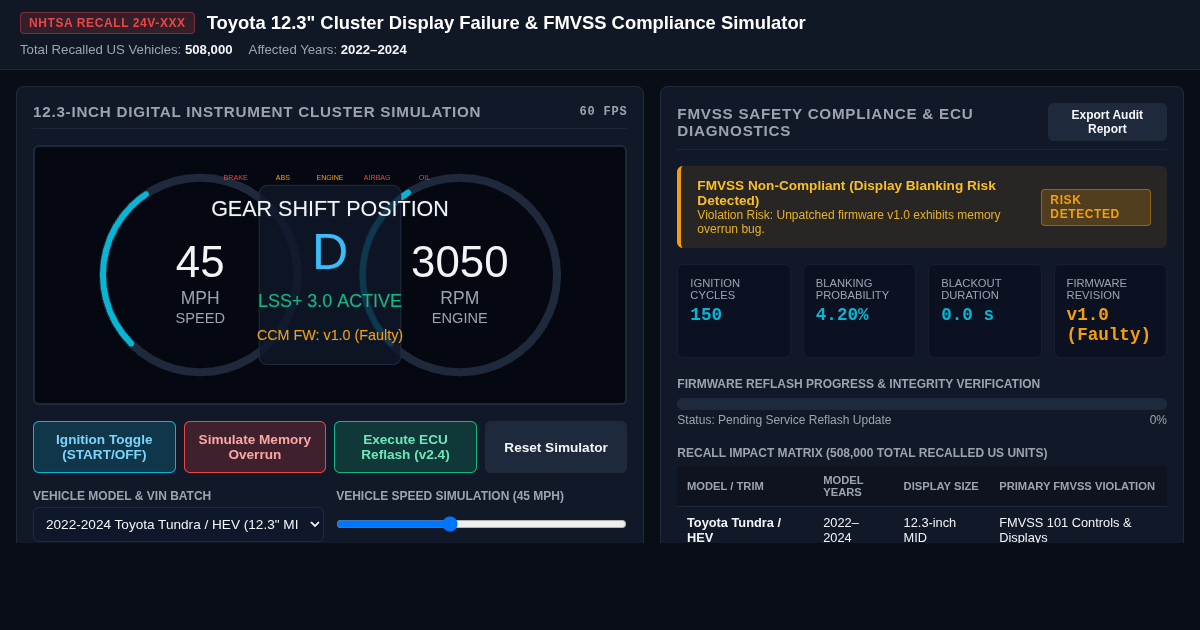The width and height of the screenshot is (1200, 630).
Task: Click the Ignition Cycles value 150
Action: point(706,315)
